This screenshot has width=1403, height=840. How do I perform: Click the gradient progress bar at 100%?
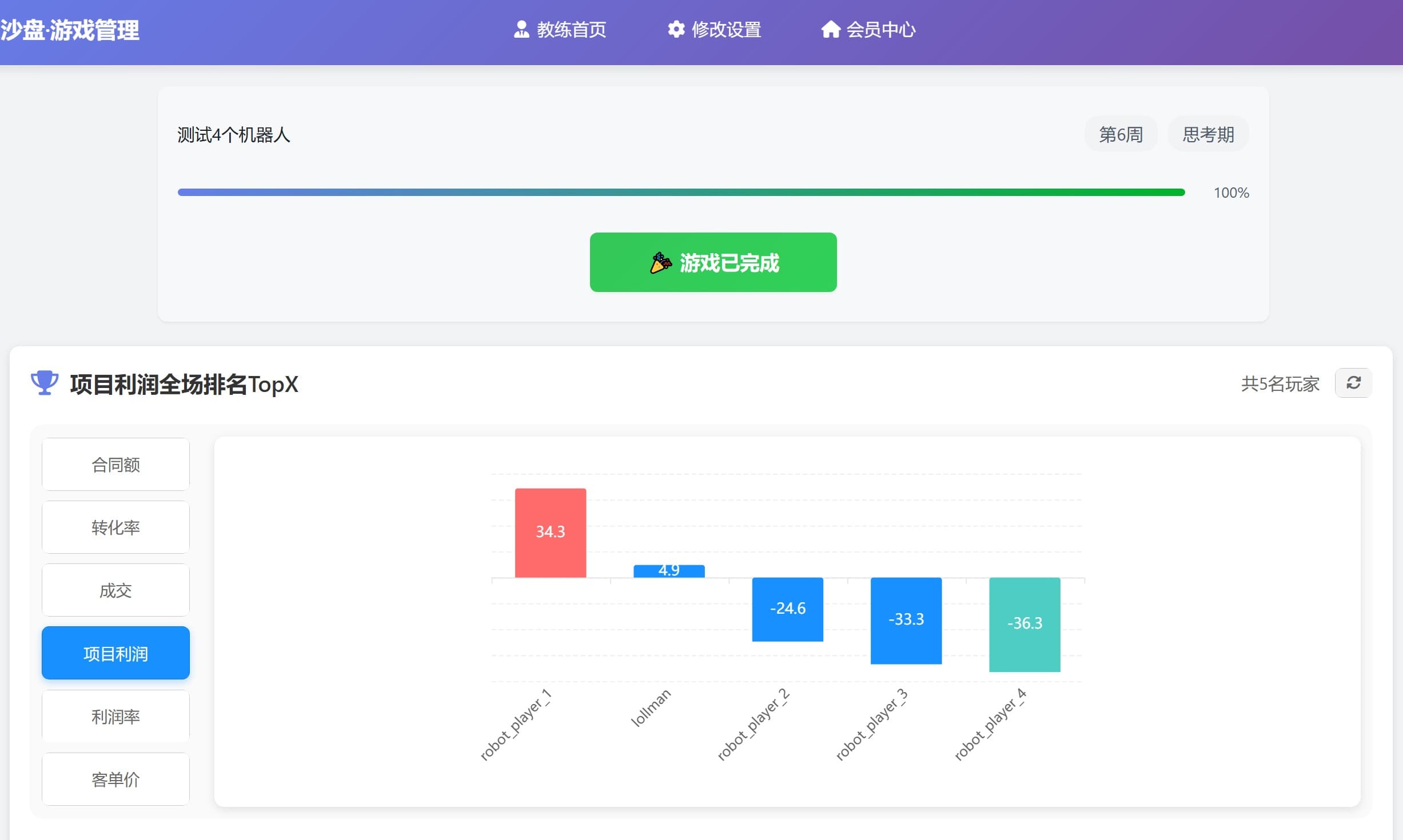[680, 192]
